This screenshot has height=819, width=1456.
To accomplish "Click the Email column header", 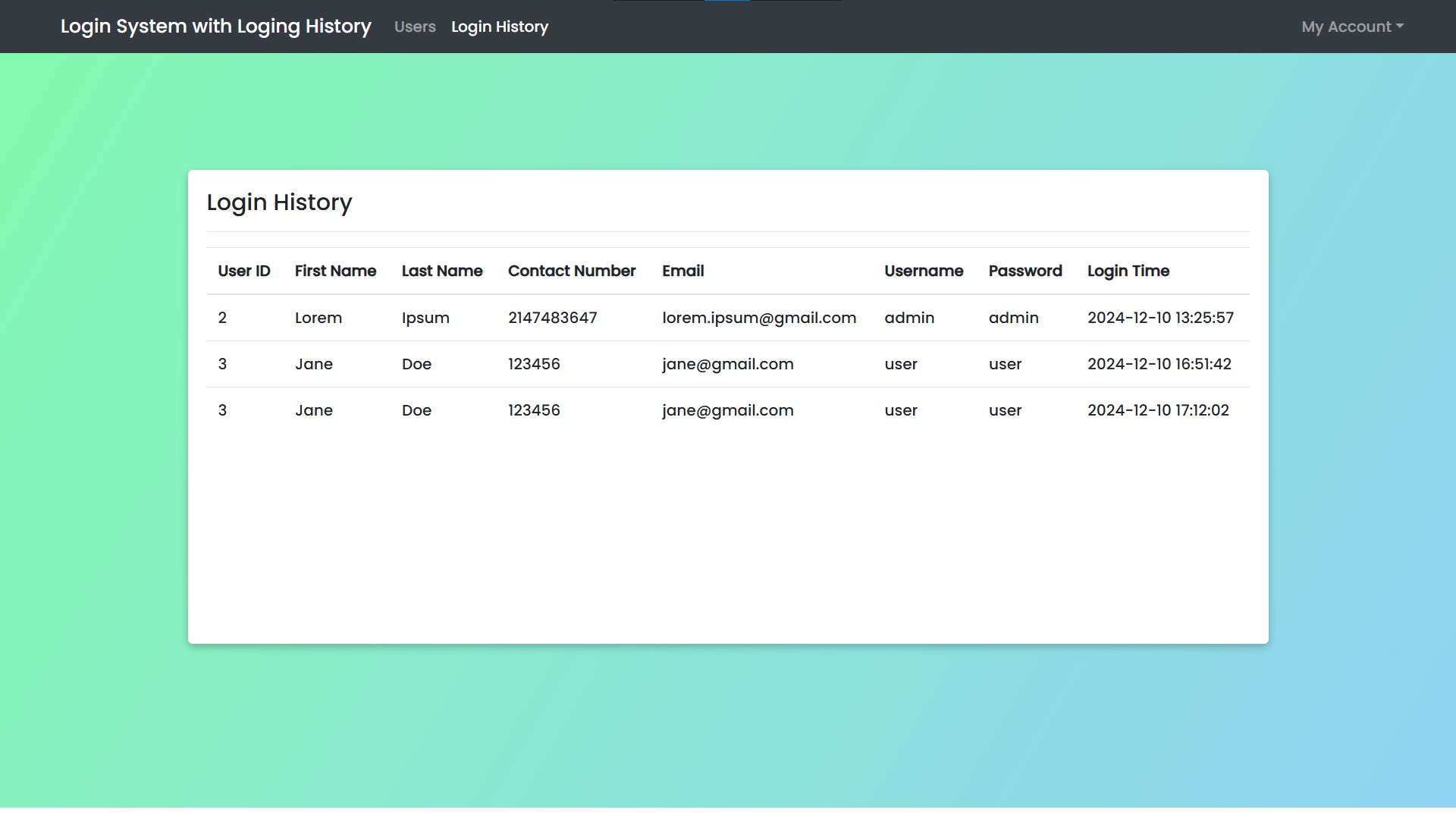I will click(x=682, y=271).
